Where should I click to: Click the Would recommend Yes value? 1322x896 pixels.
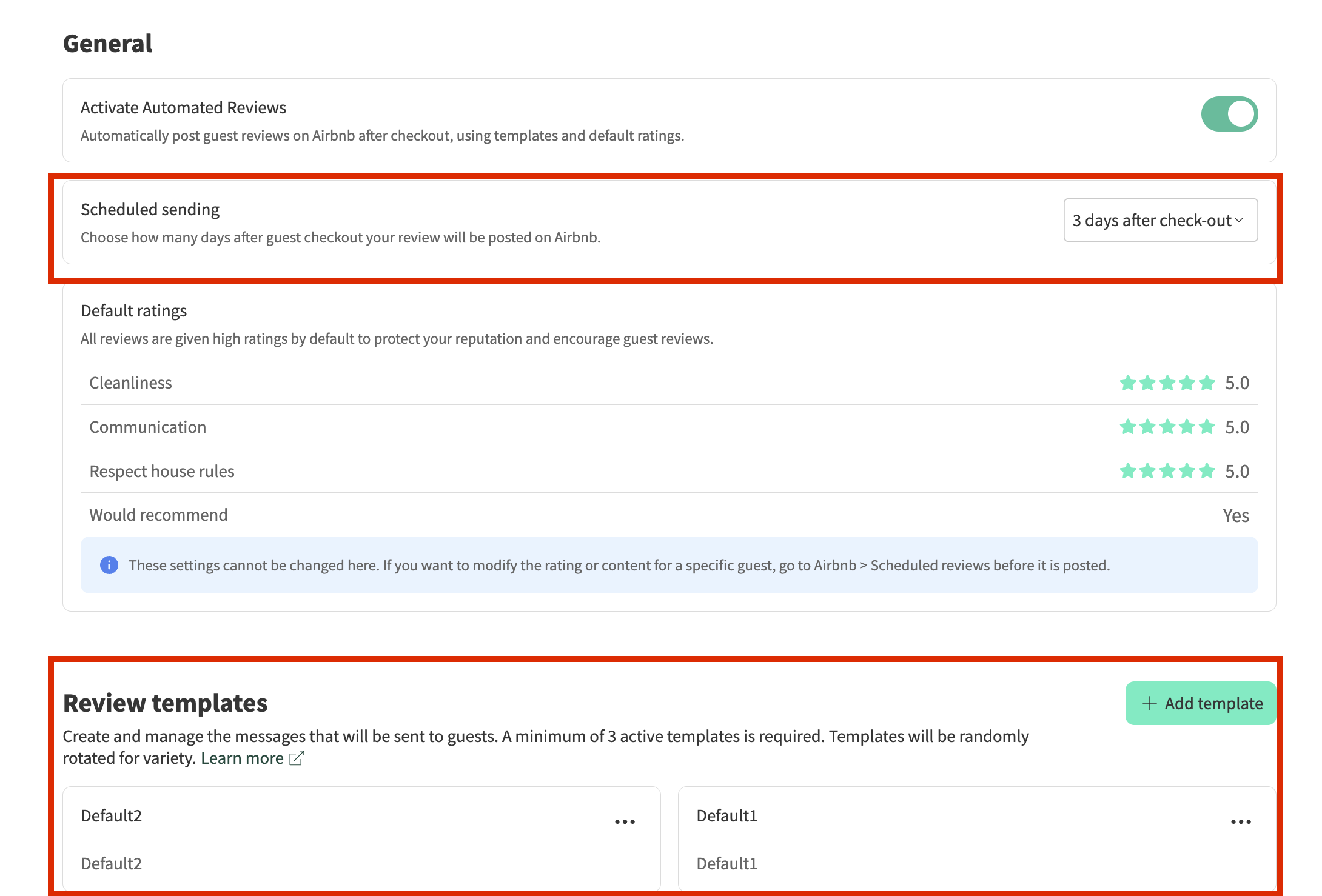tap(1235, 515)
